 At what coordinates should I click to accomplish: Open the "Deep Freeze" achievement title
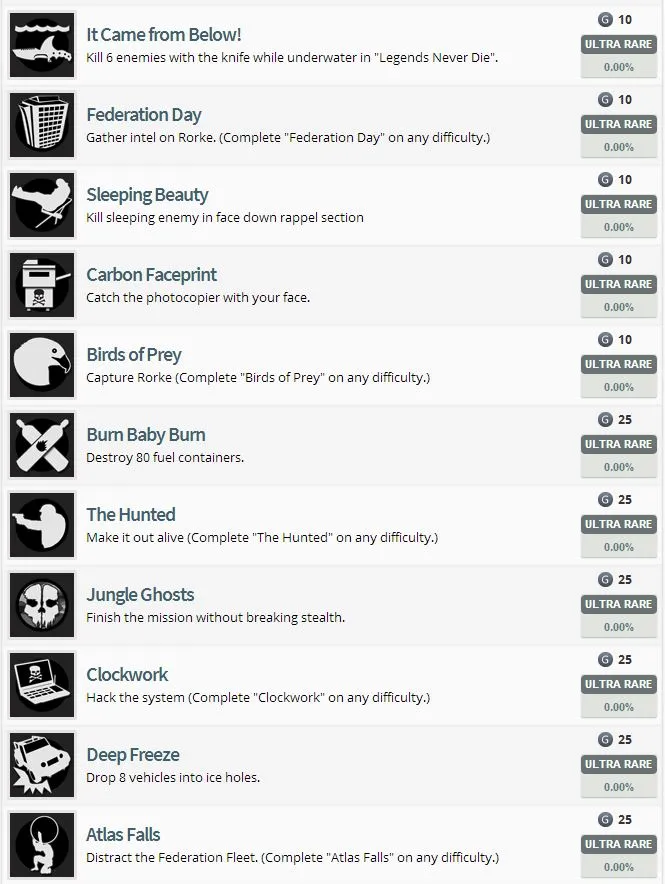click(x=133, y=755)
